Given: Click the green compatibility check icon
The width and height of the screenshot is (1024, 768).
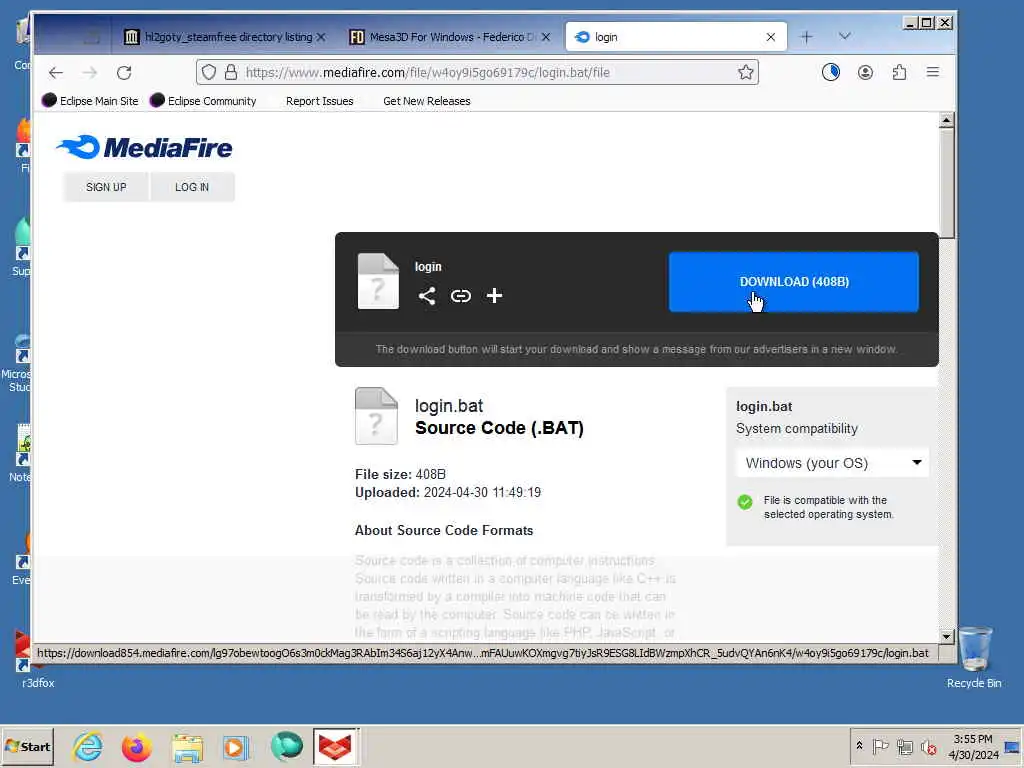Looking at the screenshot, I should 744,502.
